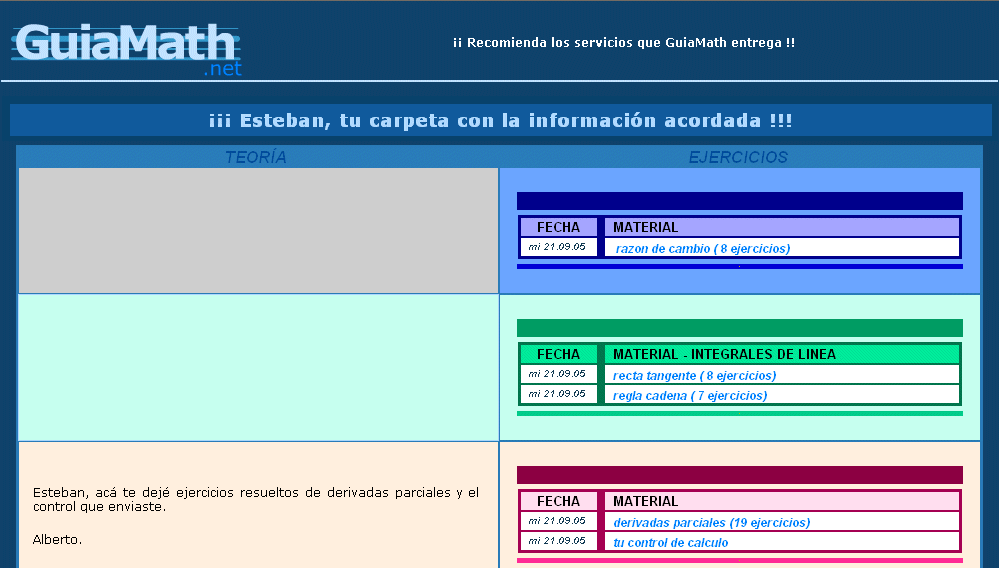999x568 pixels.
Task: Open derivadas parciales (19 ejercicios) link
Action: (712, 523)
